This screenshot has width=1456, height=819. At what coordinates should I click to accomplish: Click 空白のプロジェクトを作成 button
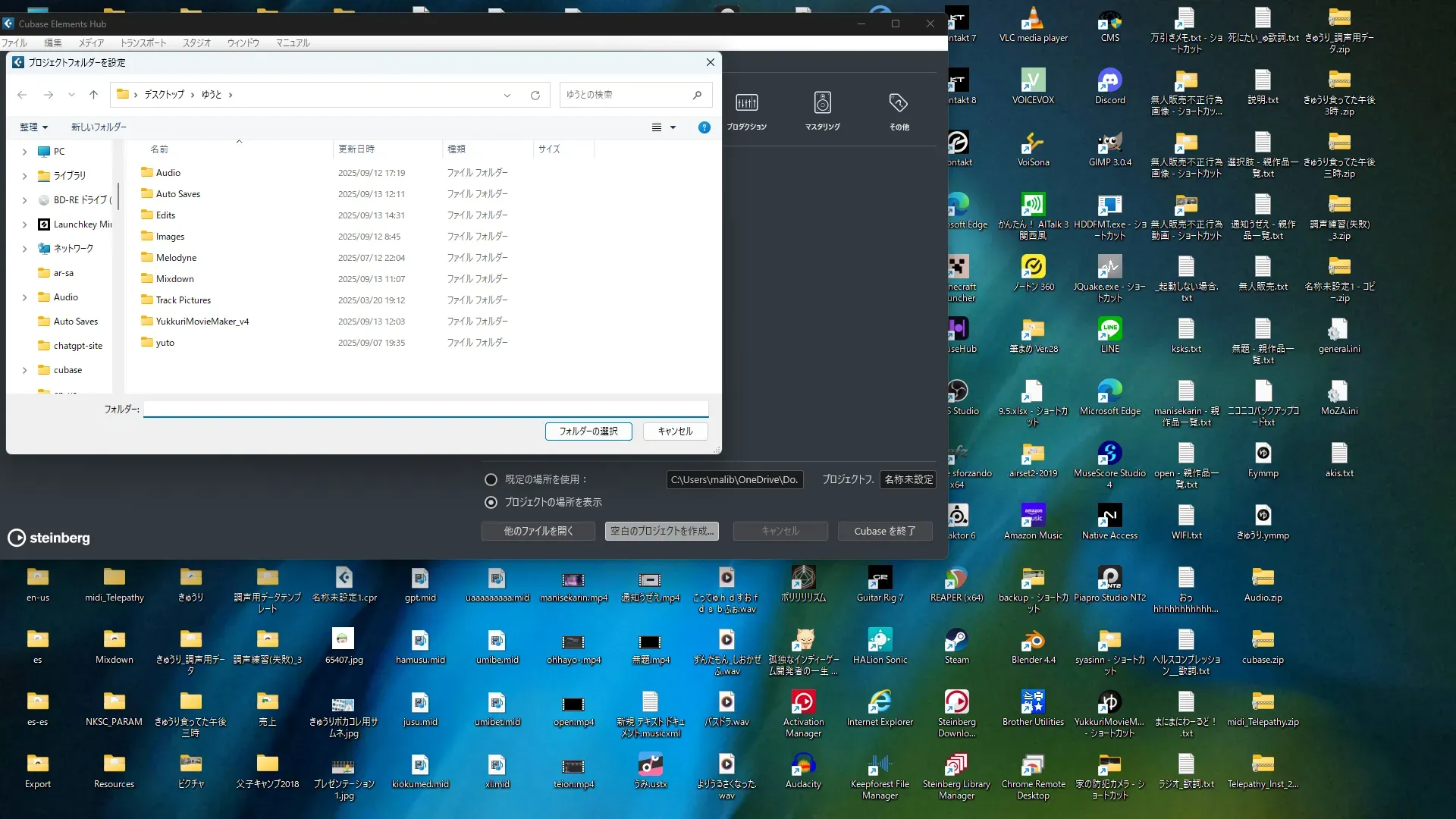(x=661, y=531)
